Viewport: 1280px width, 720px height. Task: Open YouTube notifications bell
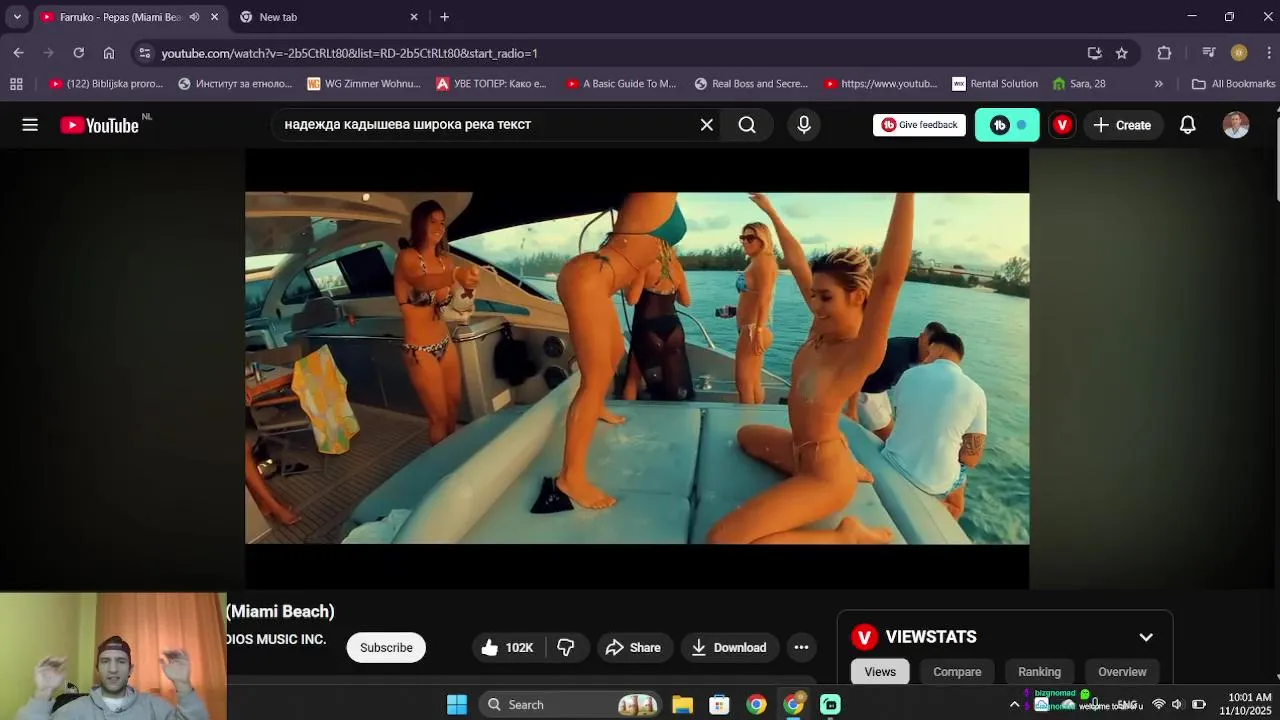point(1188,125)
